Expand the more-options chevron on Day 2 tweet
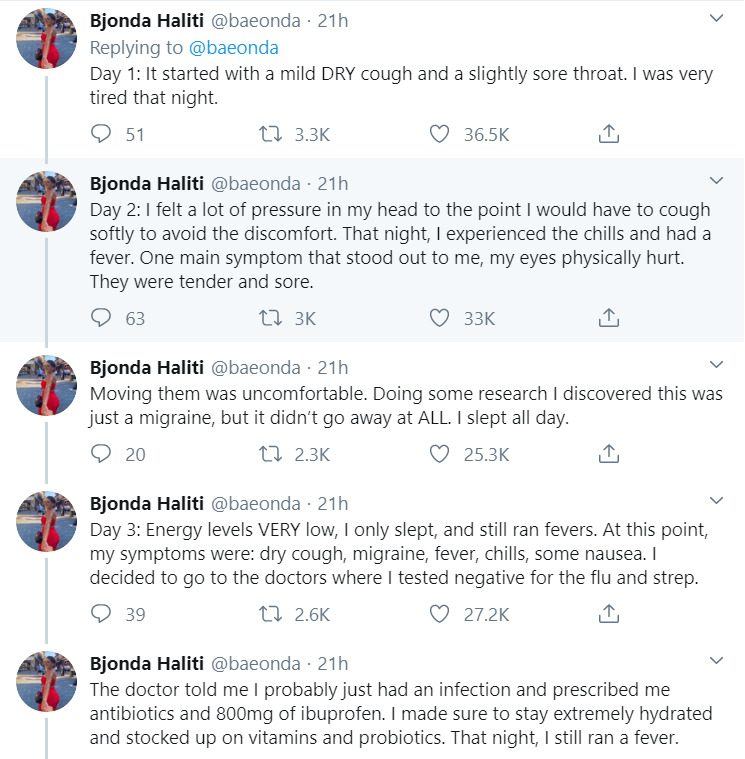Screen dimensions: 745x759 (716, 181)
